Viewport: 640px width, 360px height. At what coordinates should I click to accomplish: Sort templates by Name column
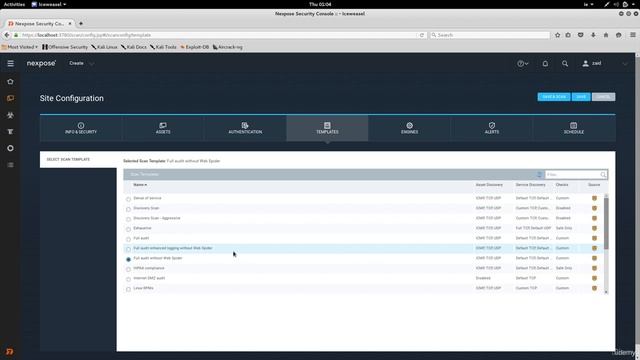pos(140,185)
